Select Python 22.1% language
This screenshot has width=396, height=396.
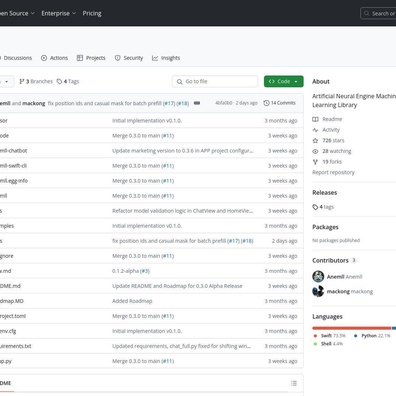pos(372,336)
